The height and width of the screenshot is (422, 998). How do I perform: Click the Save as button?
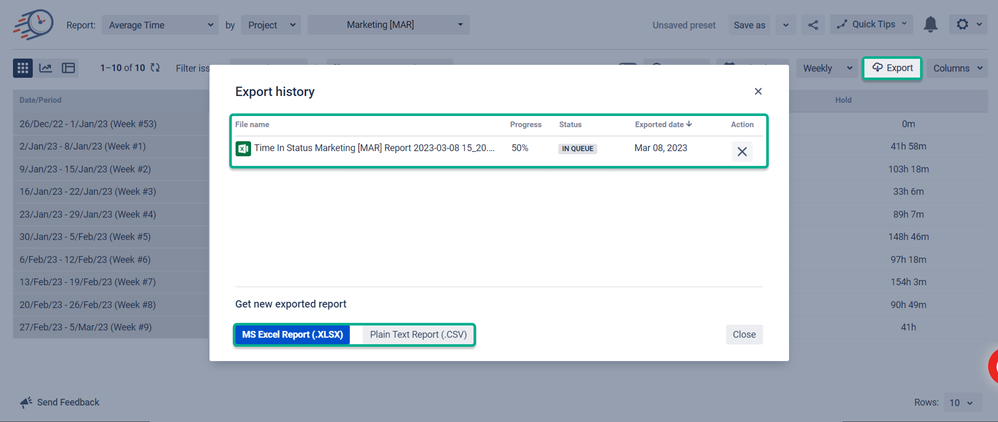pyautogui.click(x=749, y=25)
